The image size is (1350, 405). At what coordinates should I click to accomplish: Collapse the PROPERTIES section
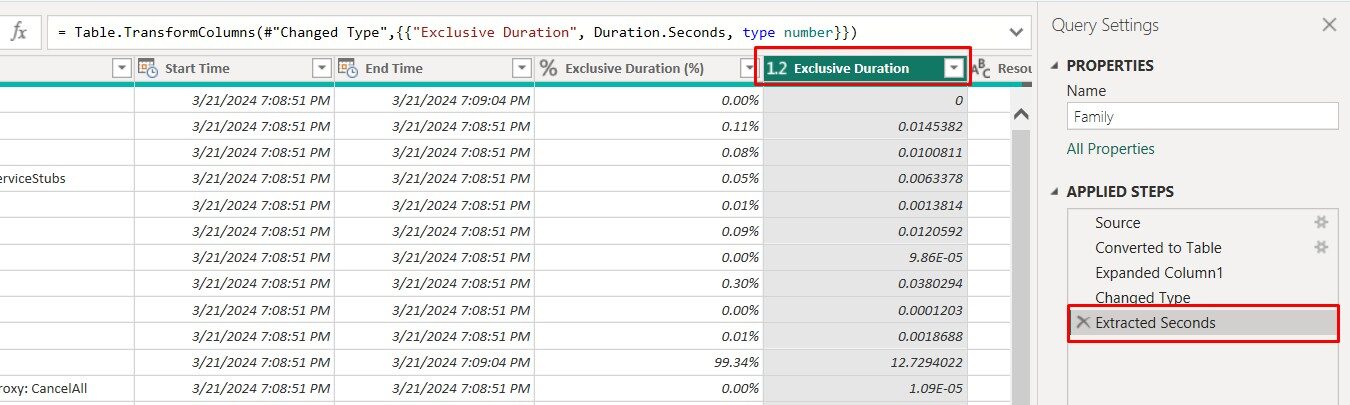1056,66
